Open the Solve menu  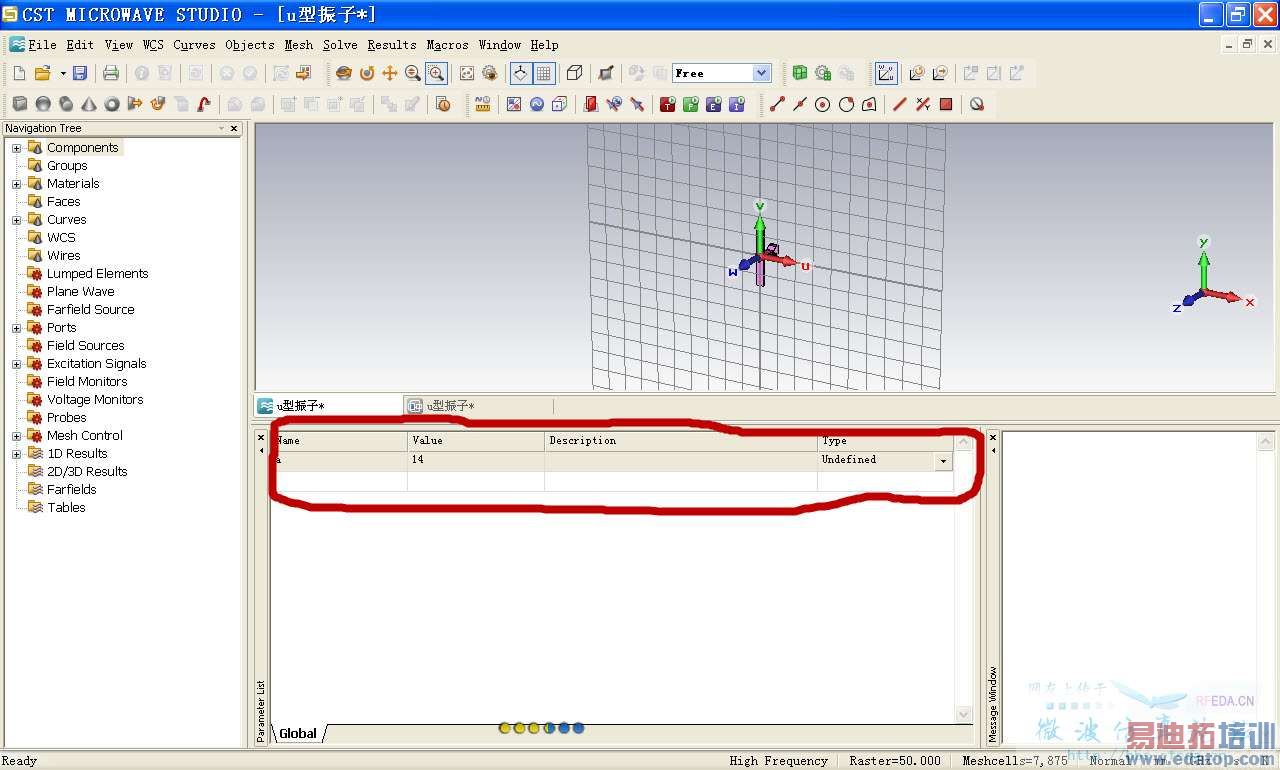pyautogui.click(x=340, y=45)
